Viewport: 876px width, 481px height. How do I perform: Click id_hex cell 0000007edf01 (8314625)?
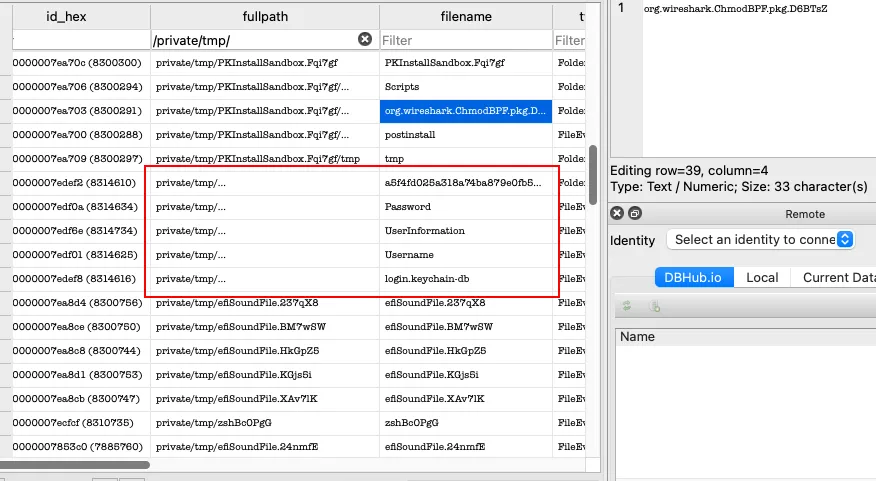pyautogui.click(x=81, y=255)
